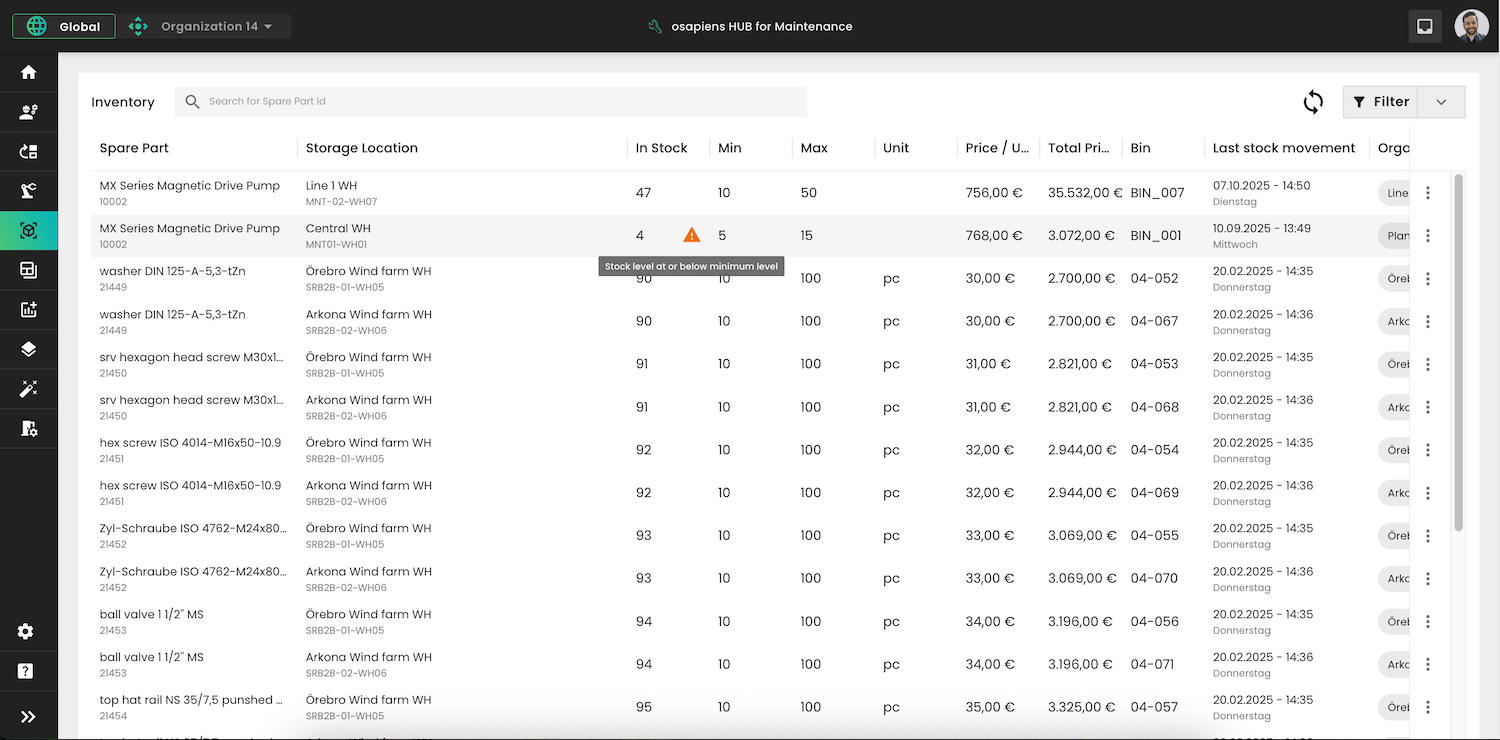Image resolution: width=1500 pixels, height=740 pixels.
Task: Click the Filter button
Action: click(x=1381, y=101)
